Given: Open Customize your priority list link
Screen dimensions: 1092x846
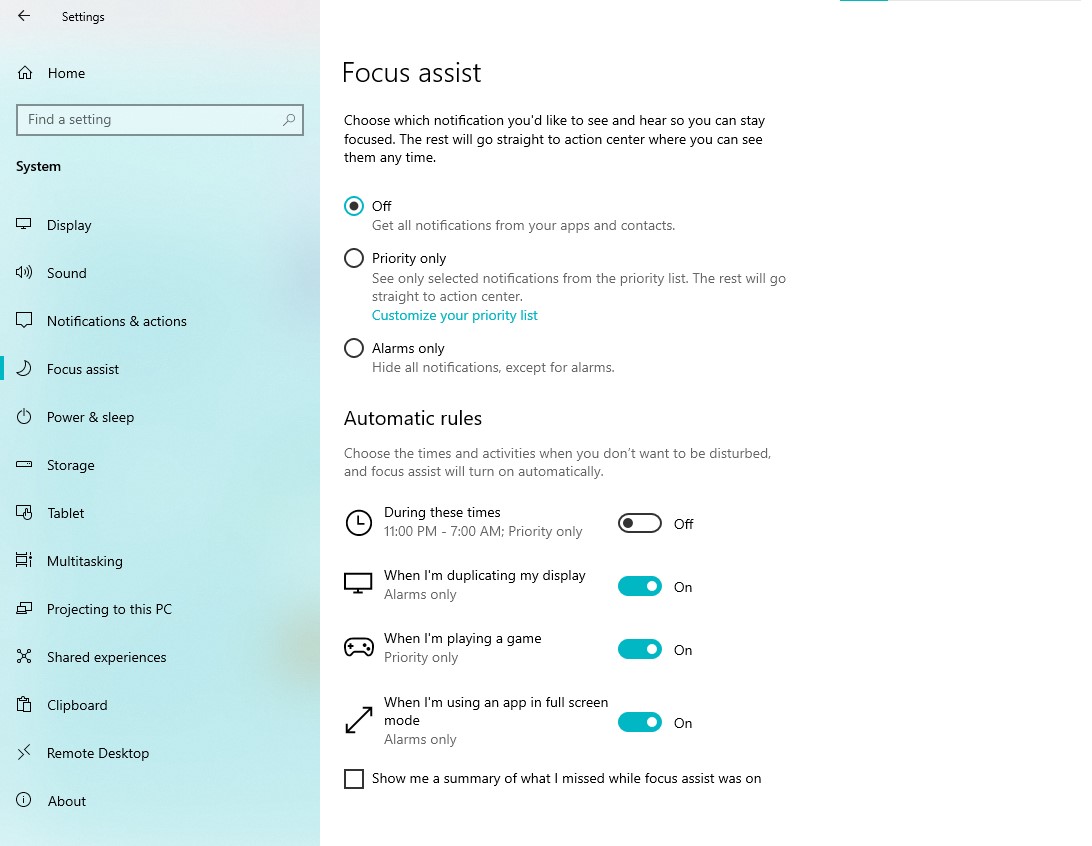Looking at the screenshot, I should click(x=455, y=315).
